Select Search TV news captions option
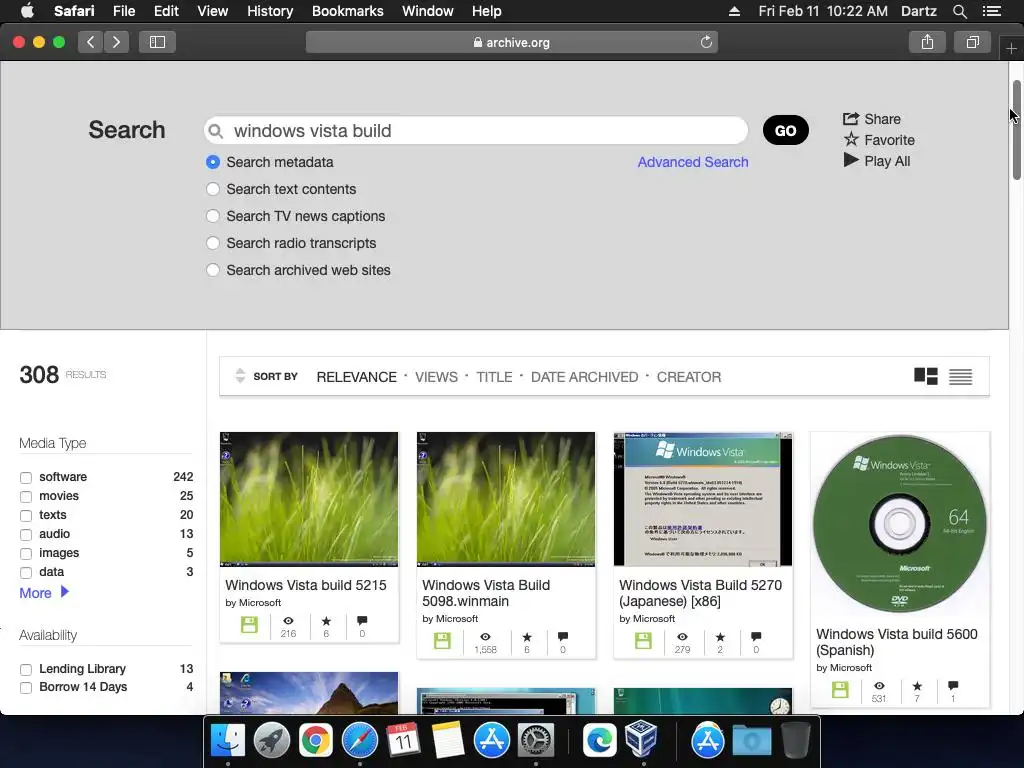The image size is (1024, 768). (213, 216)
